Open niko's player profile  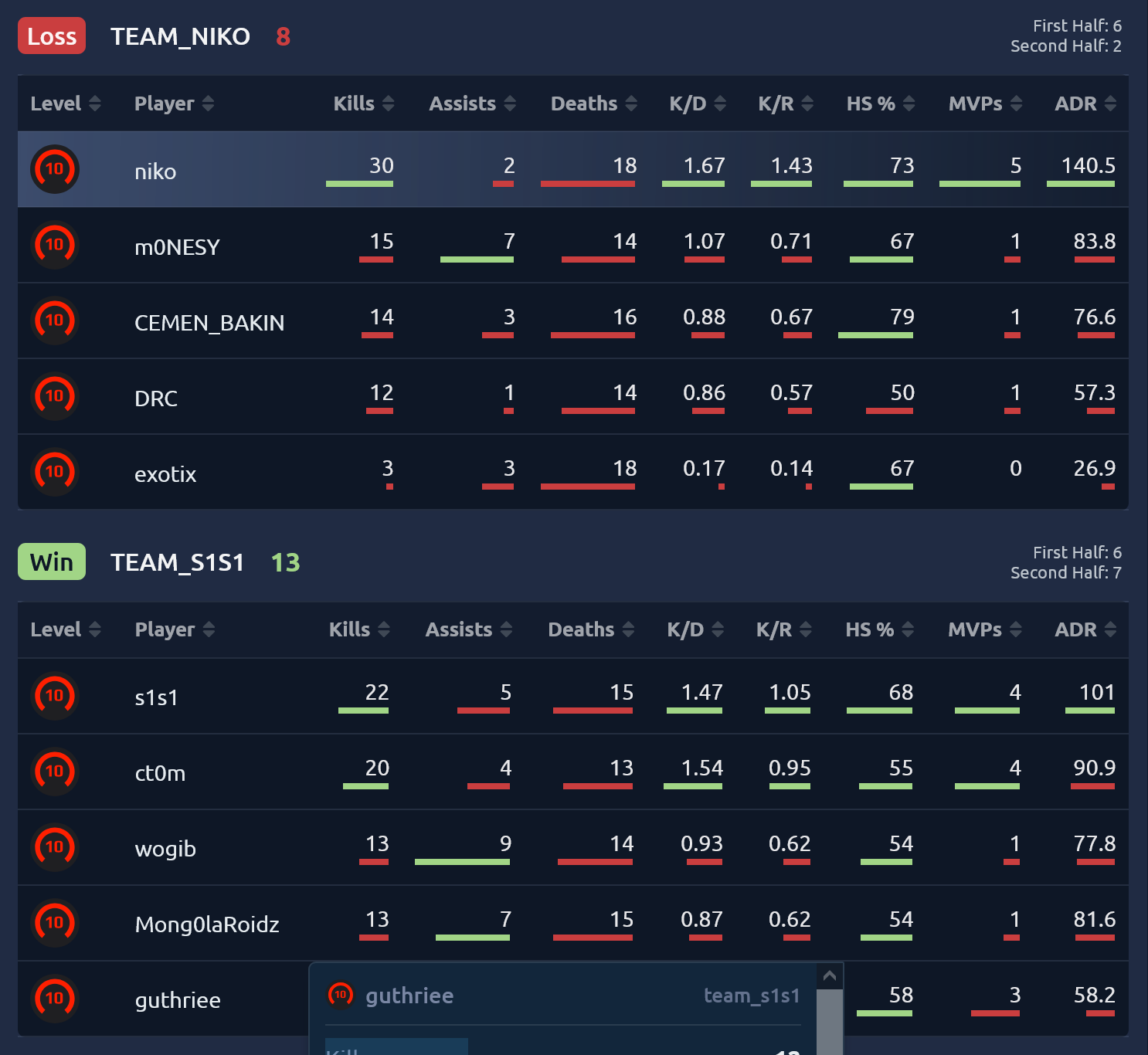click(x=155, y=171)
